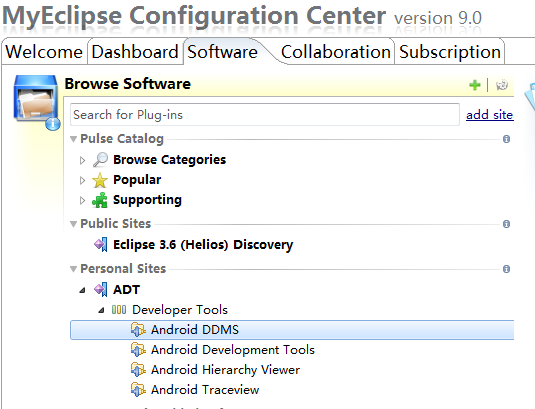Click the add site link
535x409 pixels.
click(490, 115)
